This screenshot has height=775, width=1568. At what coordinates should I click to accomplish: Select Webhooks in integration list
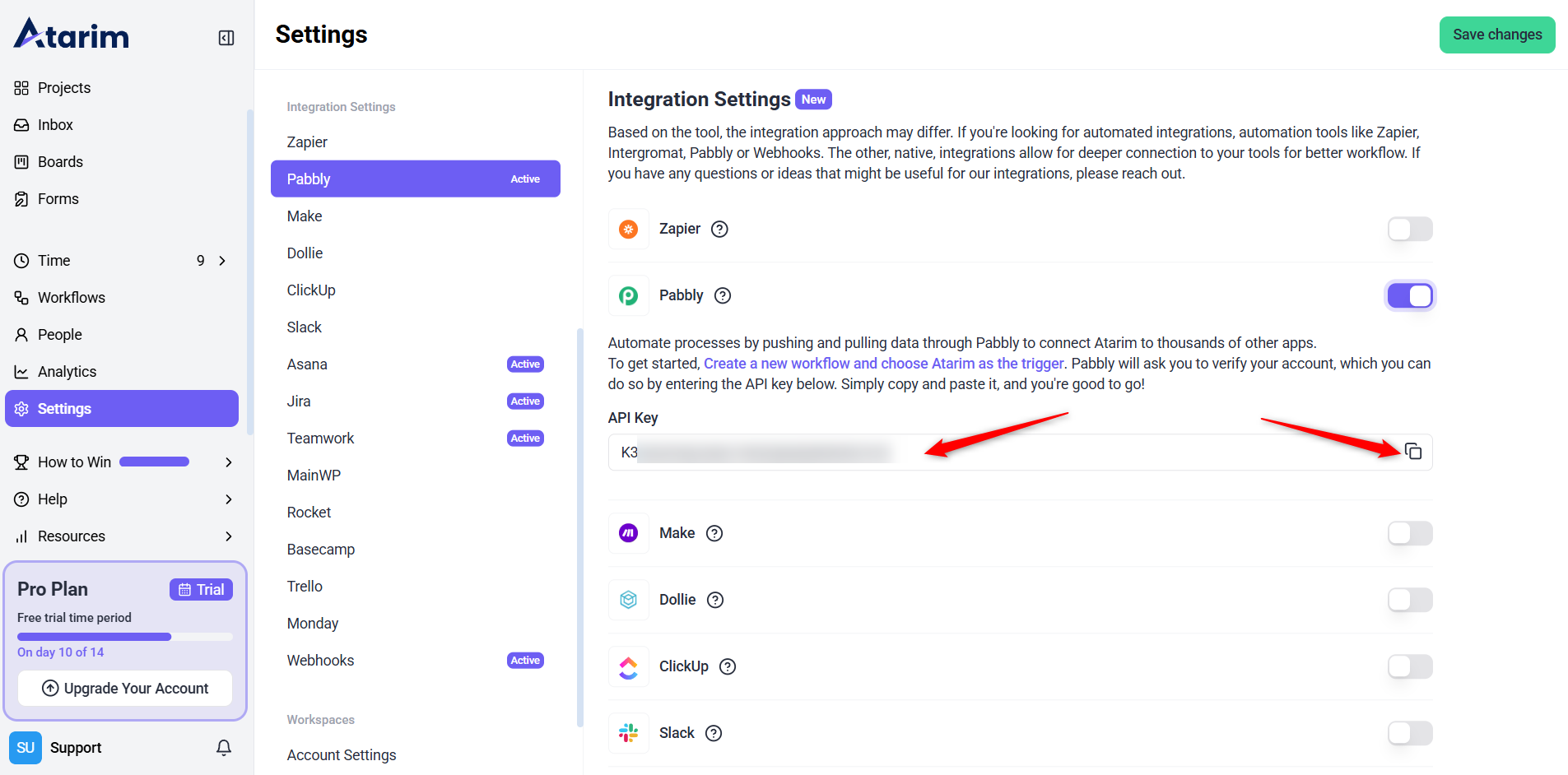coord(321,661)
